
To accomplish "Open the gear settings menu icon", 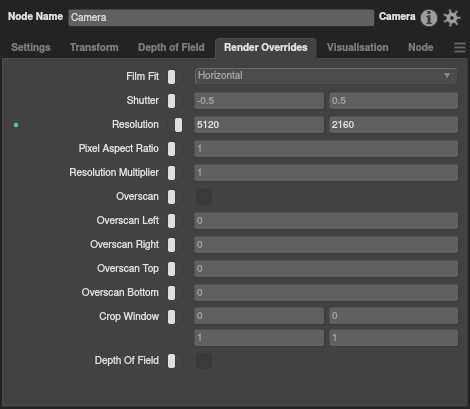I will click(x=452, y=18).
